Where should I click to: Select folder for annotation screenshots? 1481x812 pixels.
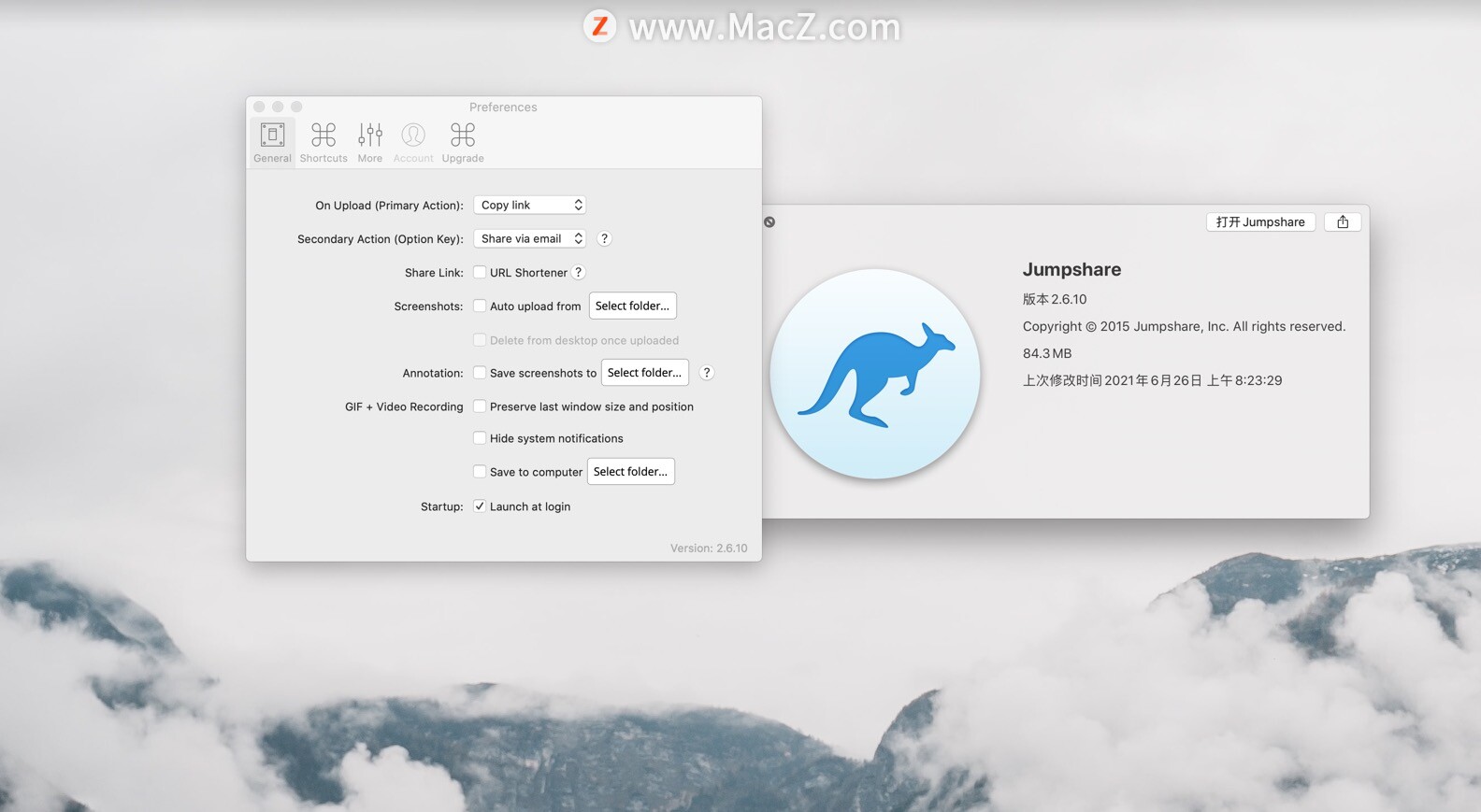click(x=644, y=372)
